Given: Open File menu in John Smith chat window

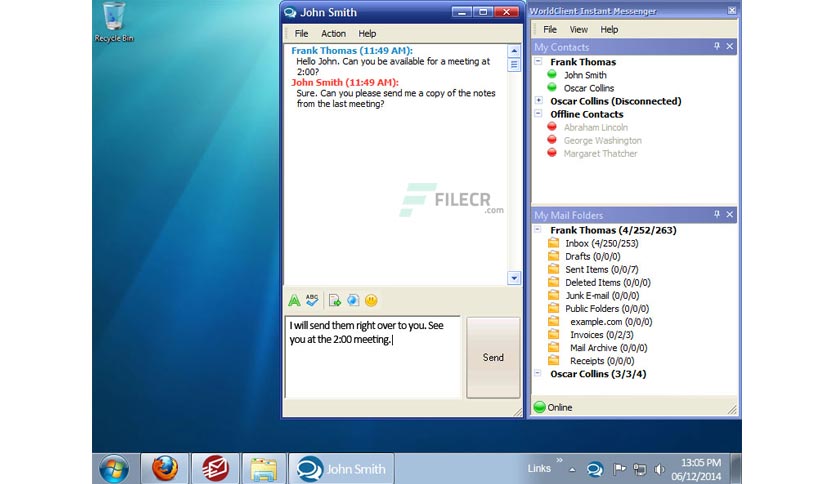Looking at the screenshot, I should click(301, 34).
